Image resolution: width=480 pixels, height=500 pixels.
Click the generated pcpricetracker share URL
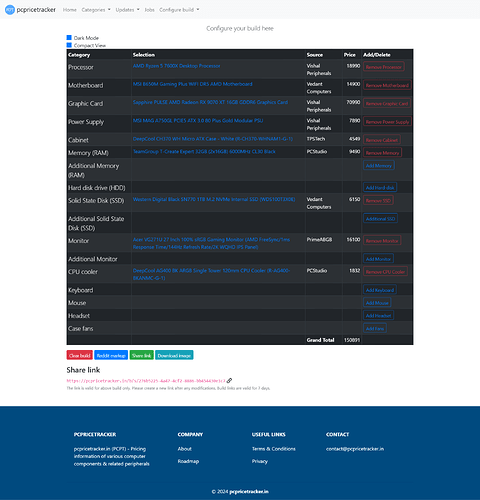[146, 381]
